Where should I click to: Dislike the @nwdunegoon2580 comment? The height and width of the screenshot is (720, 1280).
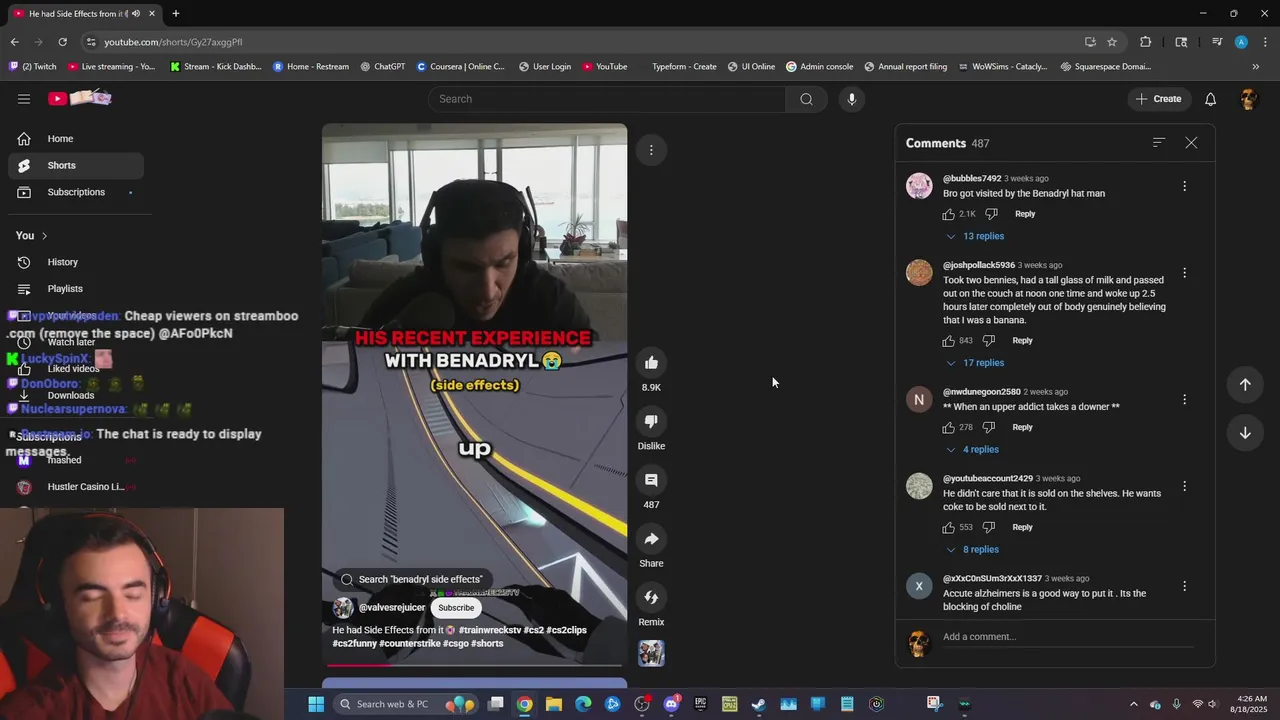coord(988,428)
